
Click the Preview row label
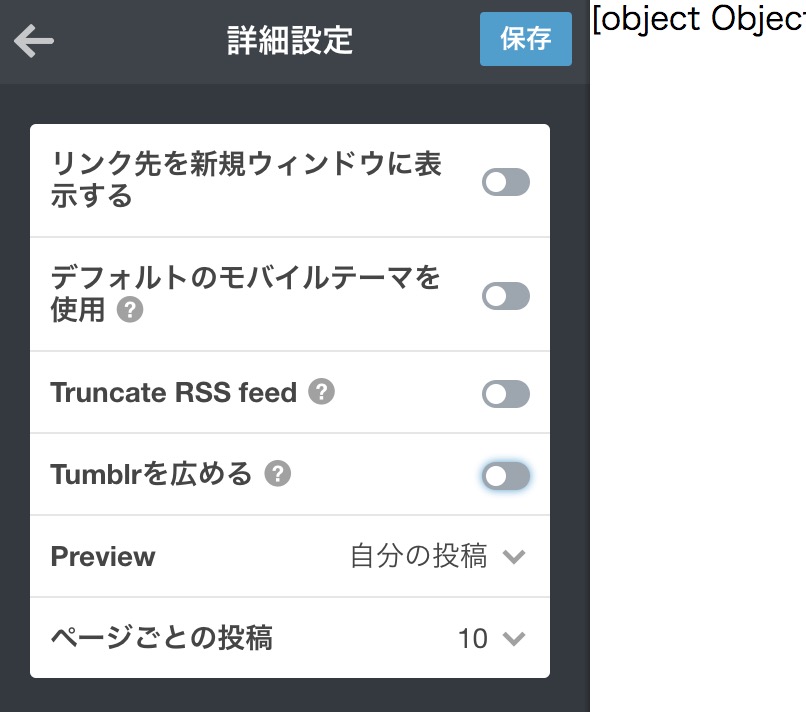[103, 556]
